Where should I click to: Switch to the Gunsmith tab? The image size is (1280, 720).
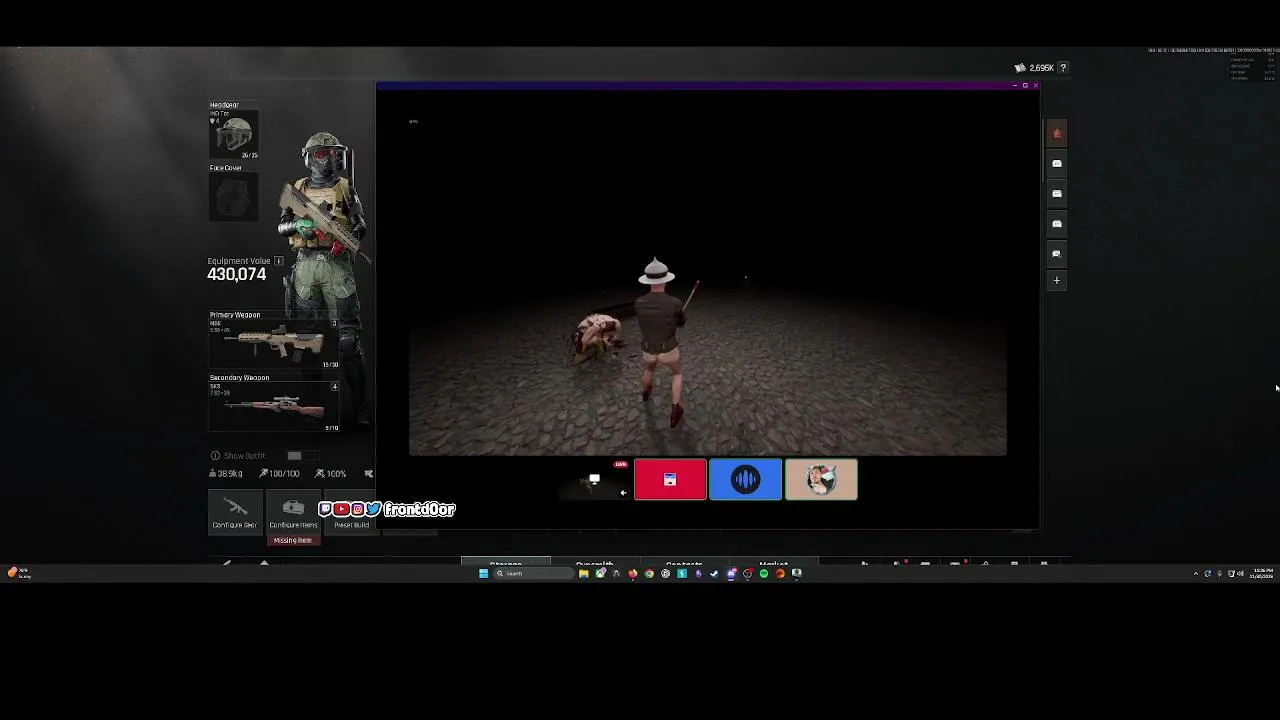coord(594,563)
